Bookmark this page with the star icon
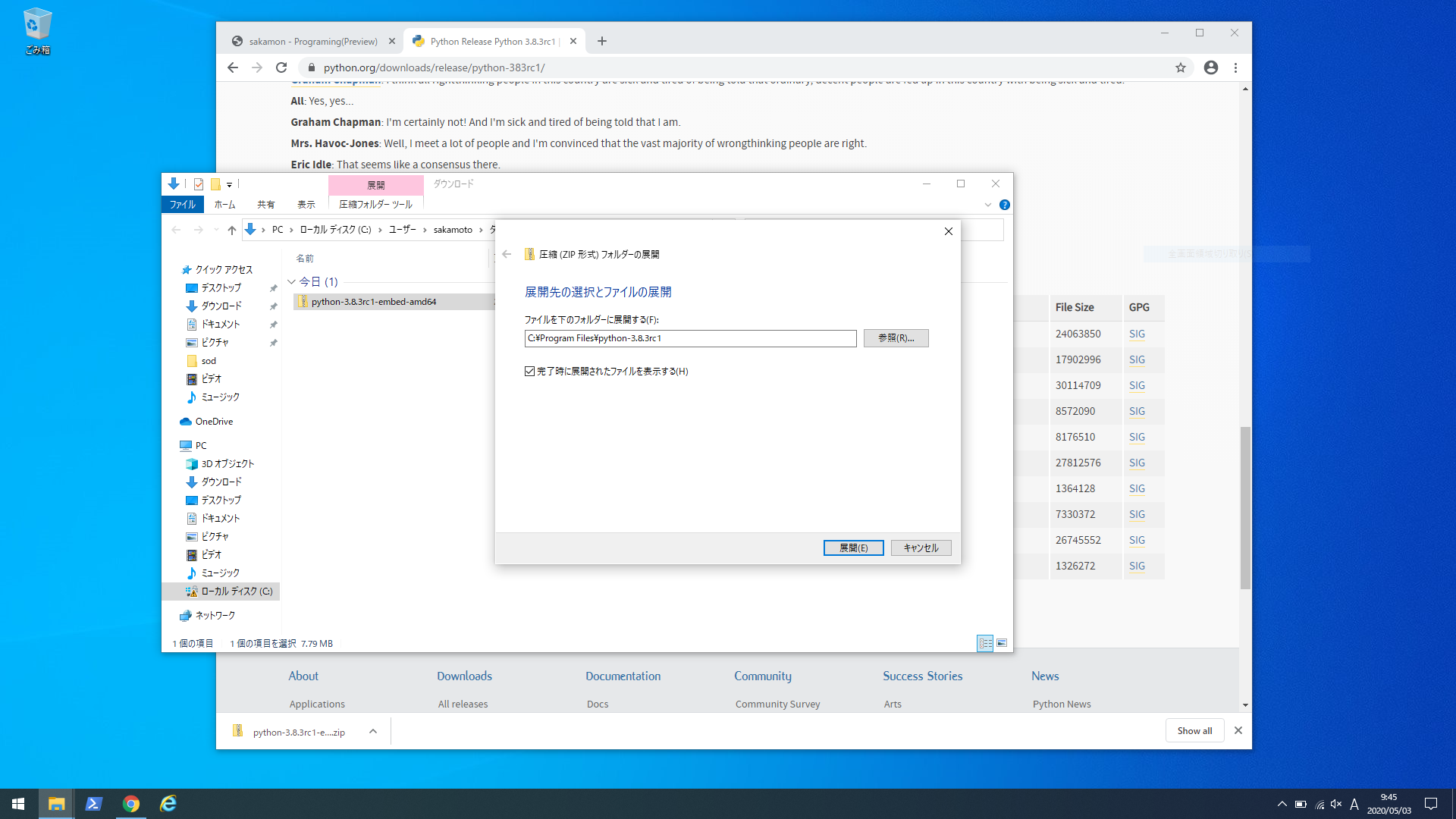The height and width of the screenshot is (819, 1456). [x=1181, y=67]
